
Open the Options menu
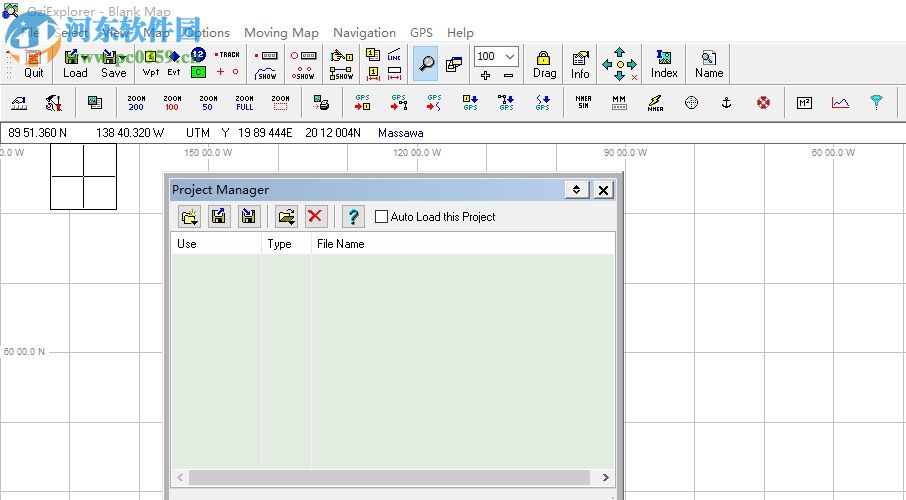(207, 32)
